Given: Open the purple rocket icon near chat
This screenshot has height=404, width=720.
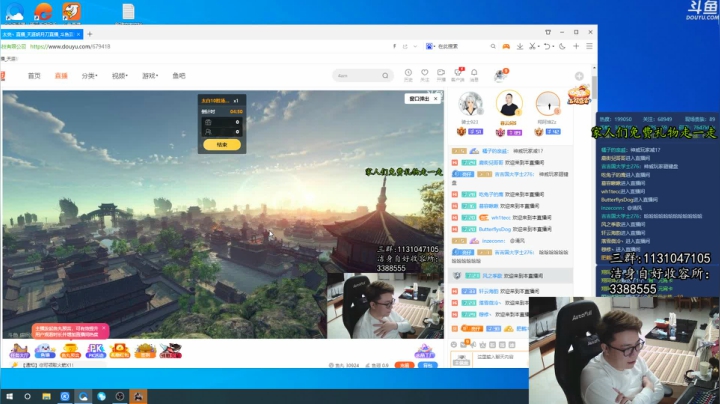Looking at the screenshot, I should coord(424,351).
